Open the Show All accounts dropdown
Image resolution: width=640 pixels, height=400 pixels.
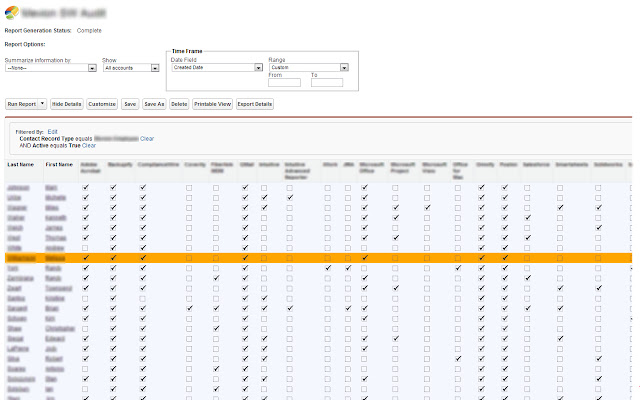coord(130,68)
